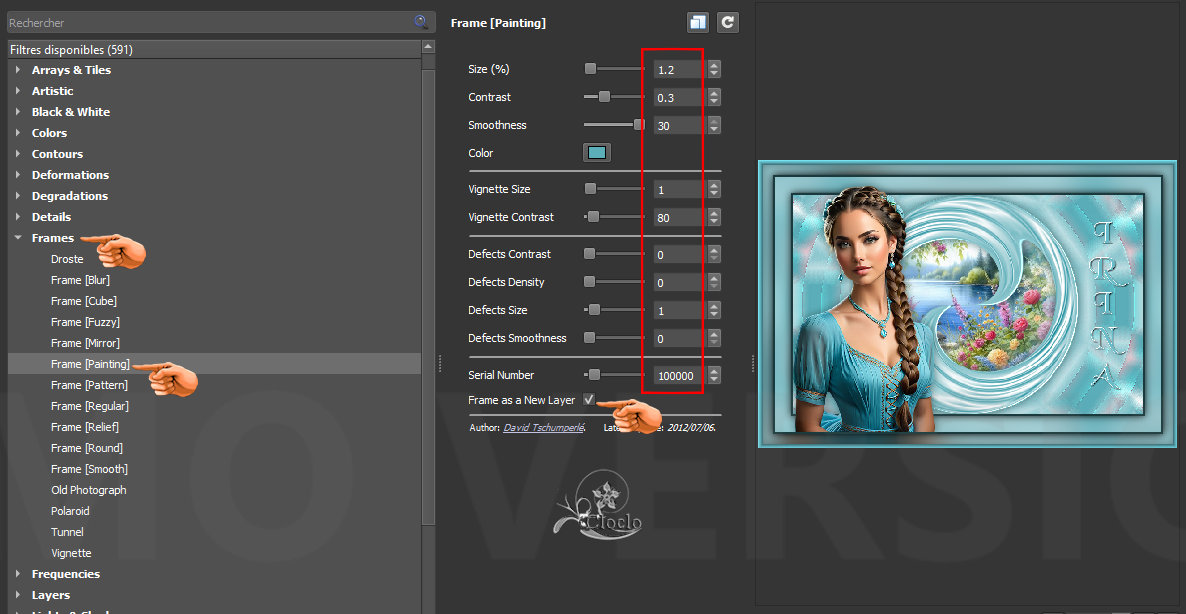This screenshot has width=1186, height=614.
Task: Expand the Details category
Action: pyautogui.click(x=18, y=217)
